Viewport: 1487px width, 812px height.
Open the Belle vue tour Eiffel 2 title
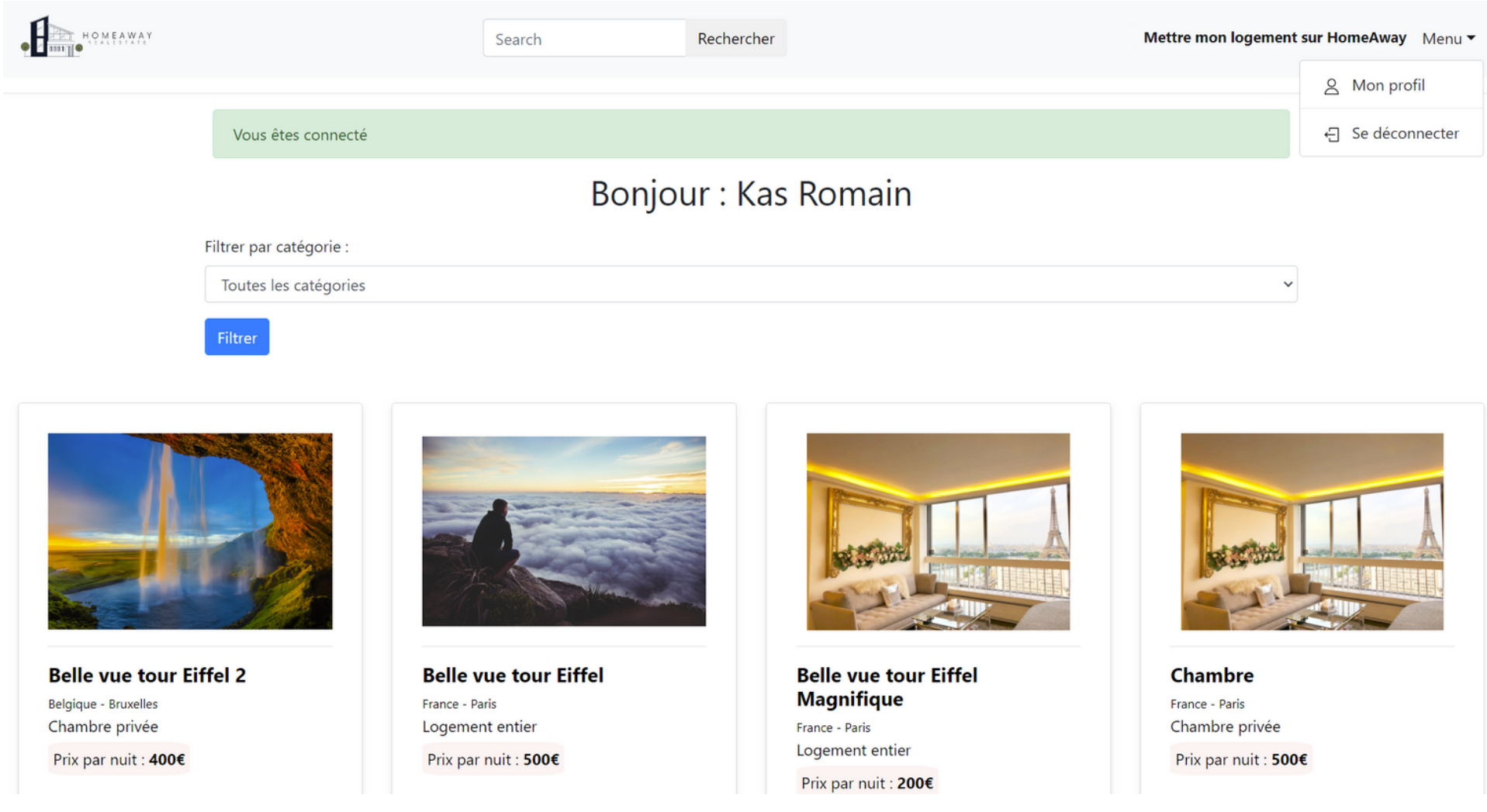click(x=147, y=675)
